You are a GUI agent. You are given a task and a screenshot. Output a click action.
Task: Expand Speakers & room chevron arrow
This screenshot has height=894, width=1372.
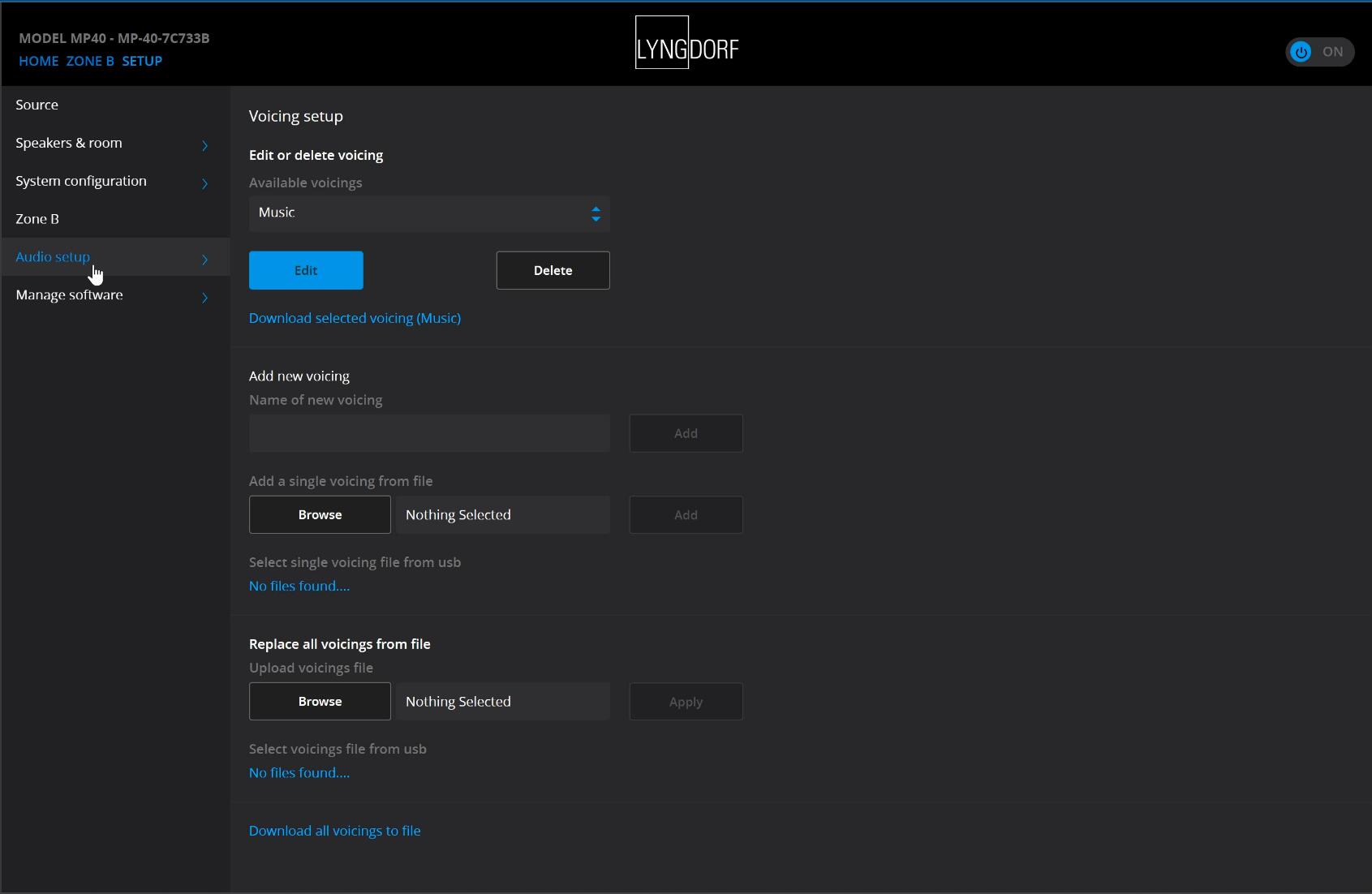pyautogui.click(x=204, y=145)
